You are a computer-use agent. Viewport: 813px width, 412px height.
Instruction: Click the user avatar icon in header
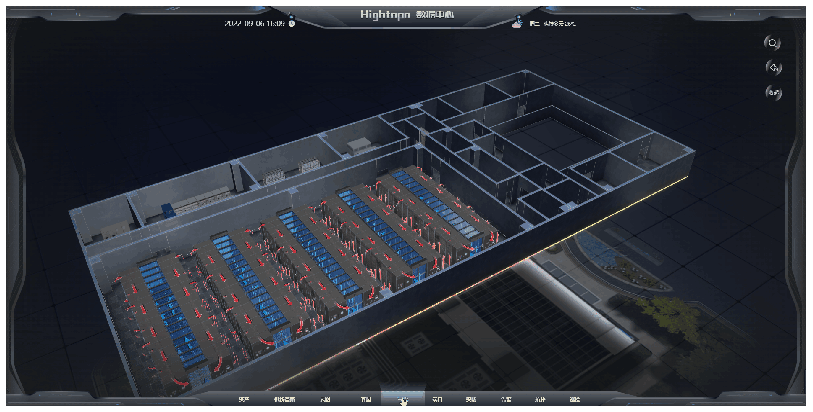click(517, 21)
